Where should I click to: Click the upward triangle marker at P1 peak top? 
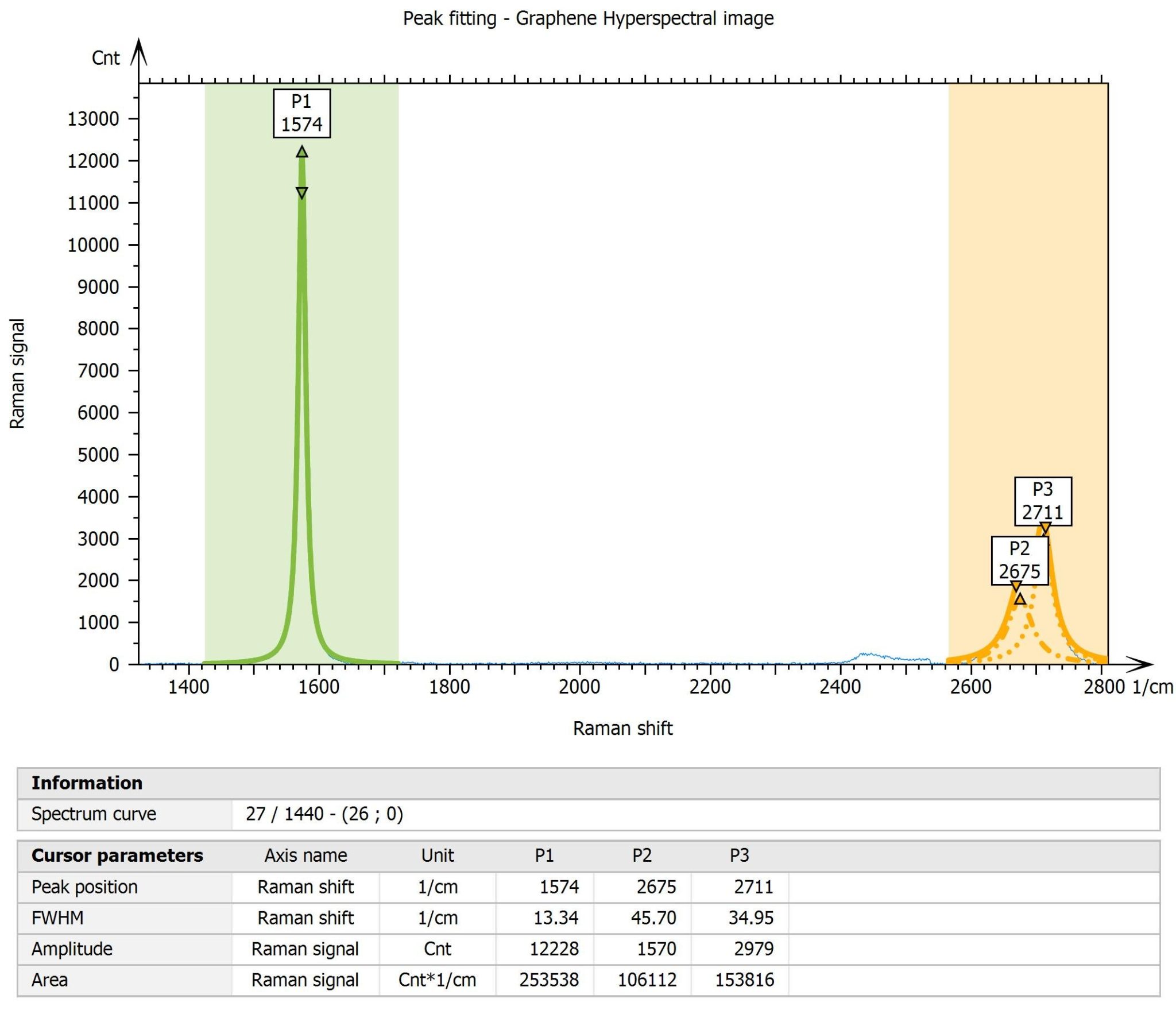click(302, 152)
